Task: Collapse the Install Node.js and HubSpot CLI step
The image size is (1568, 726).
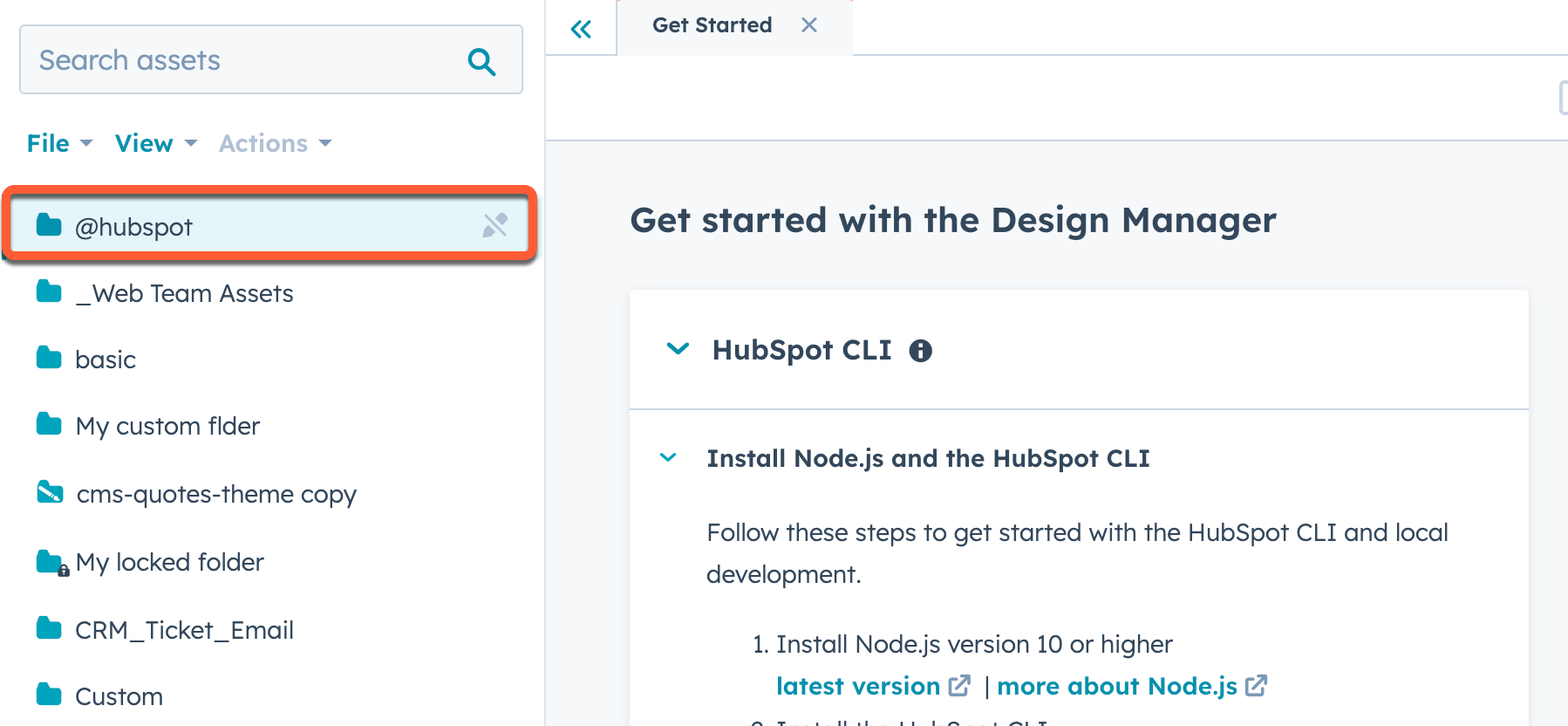Action: coord(668,457)
